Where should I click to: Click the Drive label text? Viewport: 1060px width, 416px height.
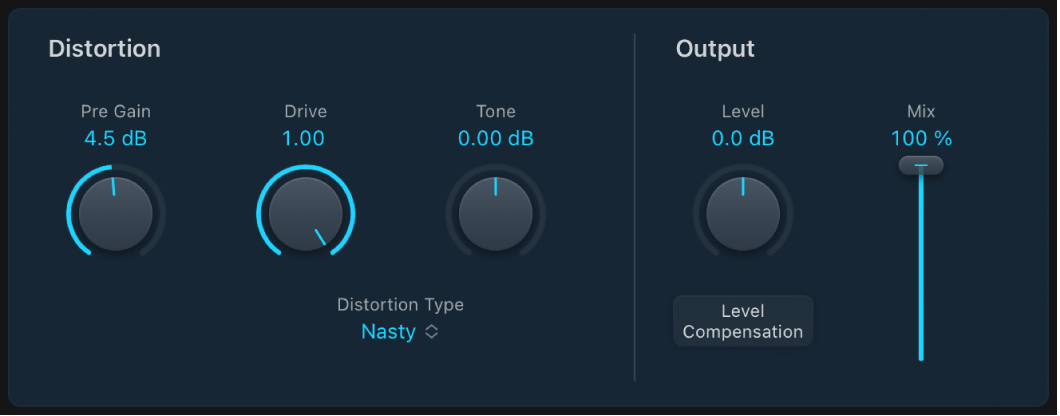coord(305,112)
